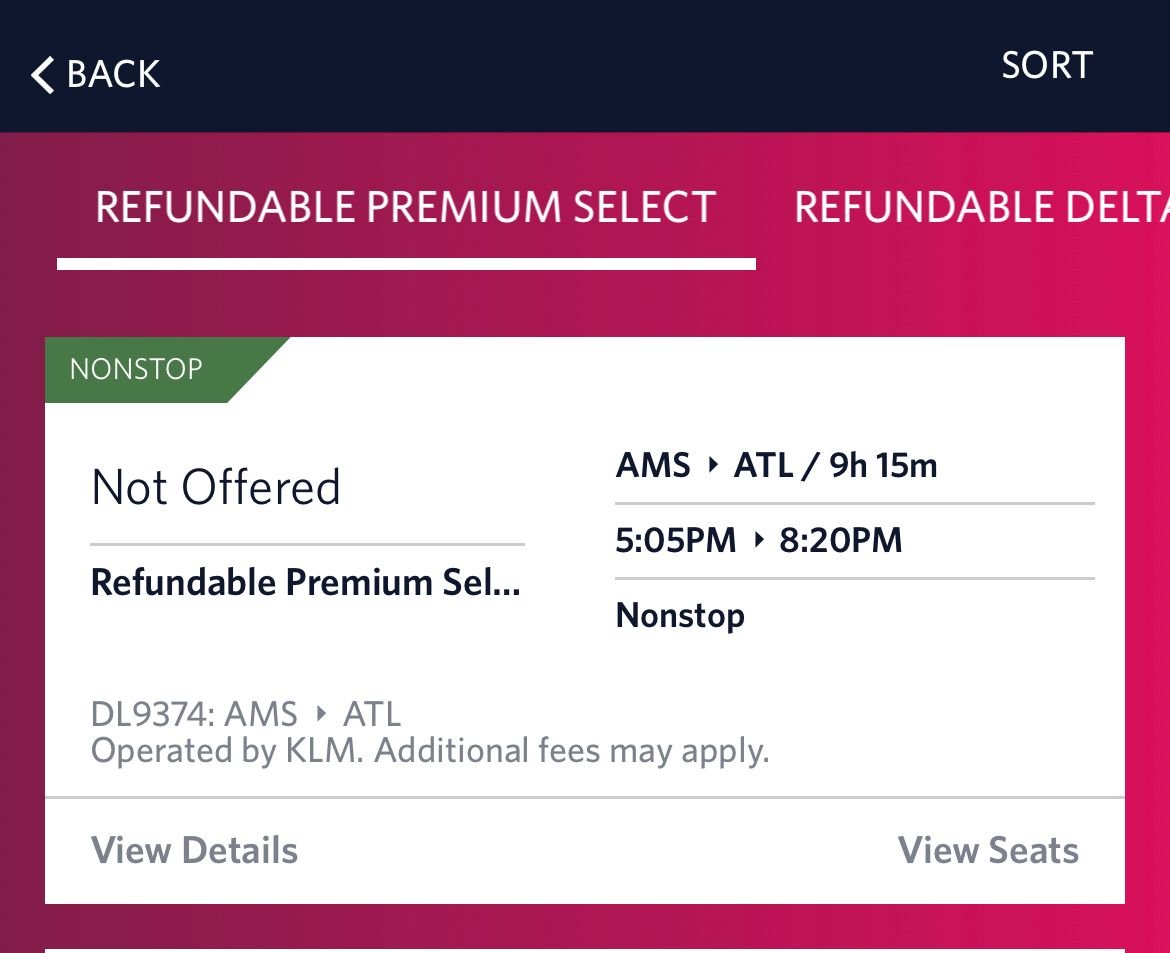This screenshot has height=953, width=1170.
Task: Switch to the partially visible Refundable Delta tab
Action: tap(980, 207)
